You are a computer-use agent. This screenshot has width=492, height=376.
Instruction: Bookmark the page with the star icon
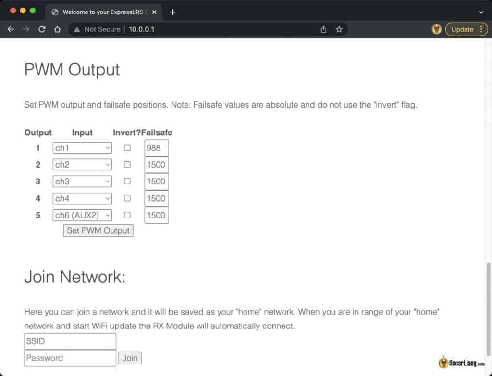(339, 29)
